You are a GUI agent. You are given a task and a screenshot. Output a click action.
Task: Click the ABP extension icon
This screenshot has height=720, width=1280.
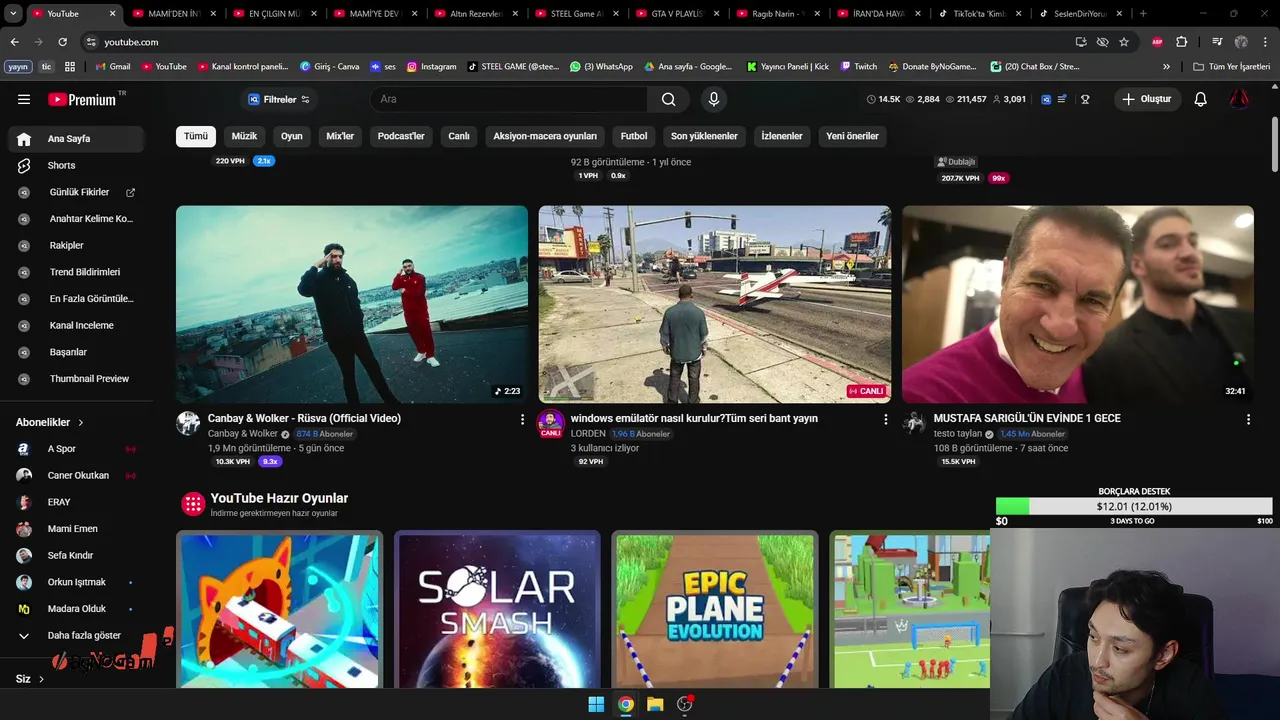pyautogui.click(x=1157, y=42)
